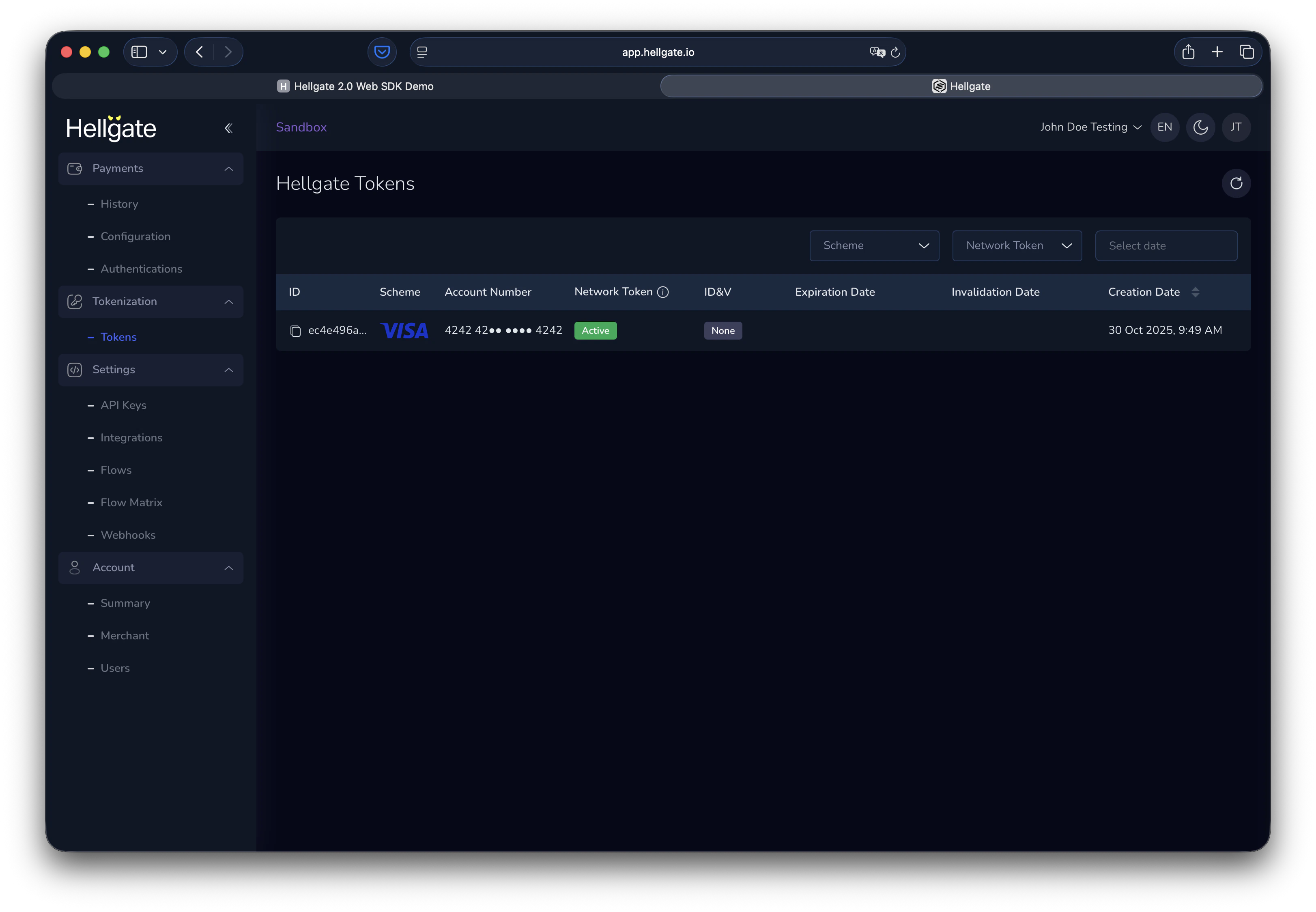The height and width of the screenshot is (912, 1316).
Task: Go to Integrations settings
Action: pyautogui.click(x=131, y=438)
